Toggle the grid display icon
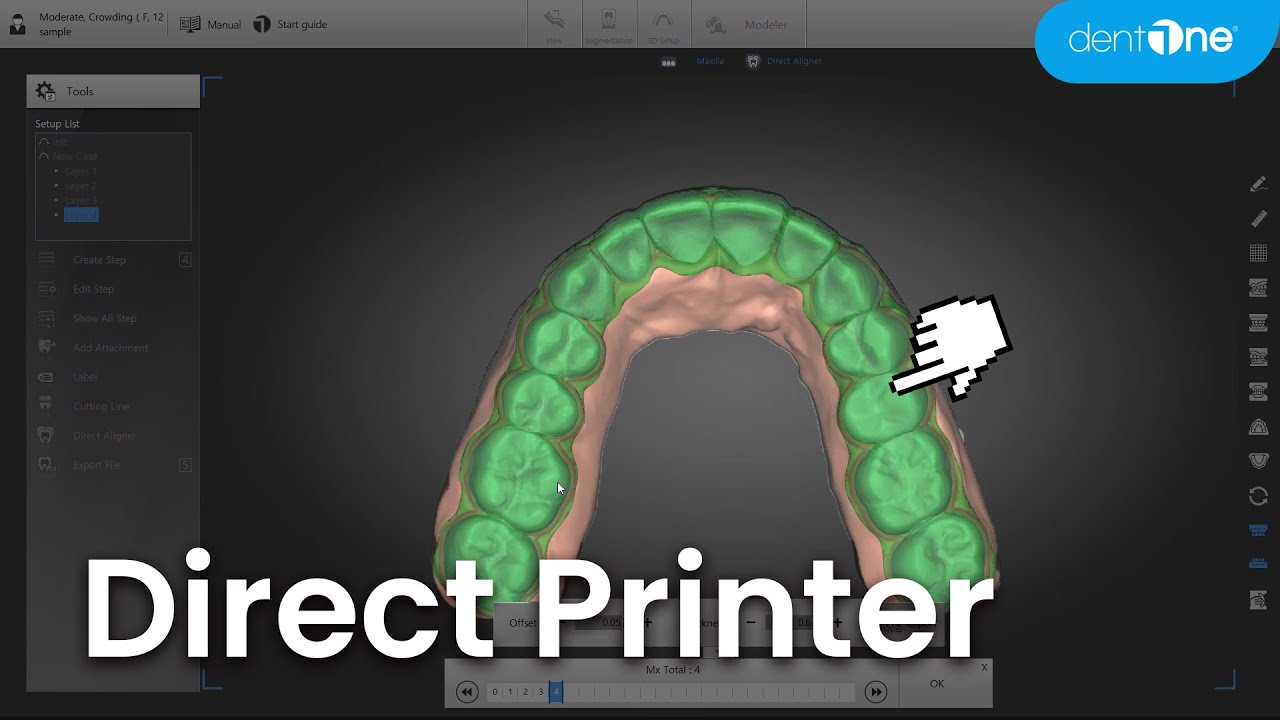This screenshot has width=1280, height=720. (x=1259, y=253)
